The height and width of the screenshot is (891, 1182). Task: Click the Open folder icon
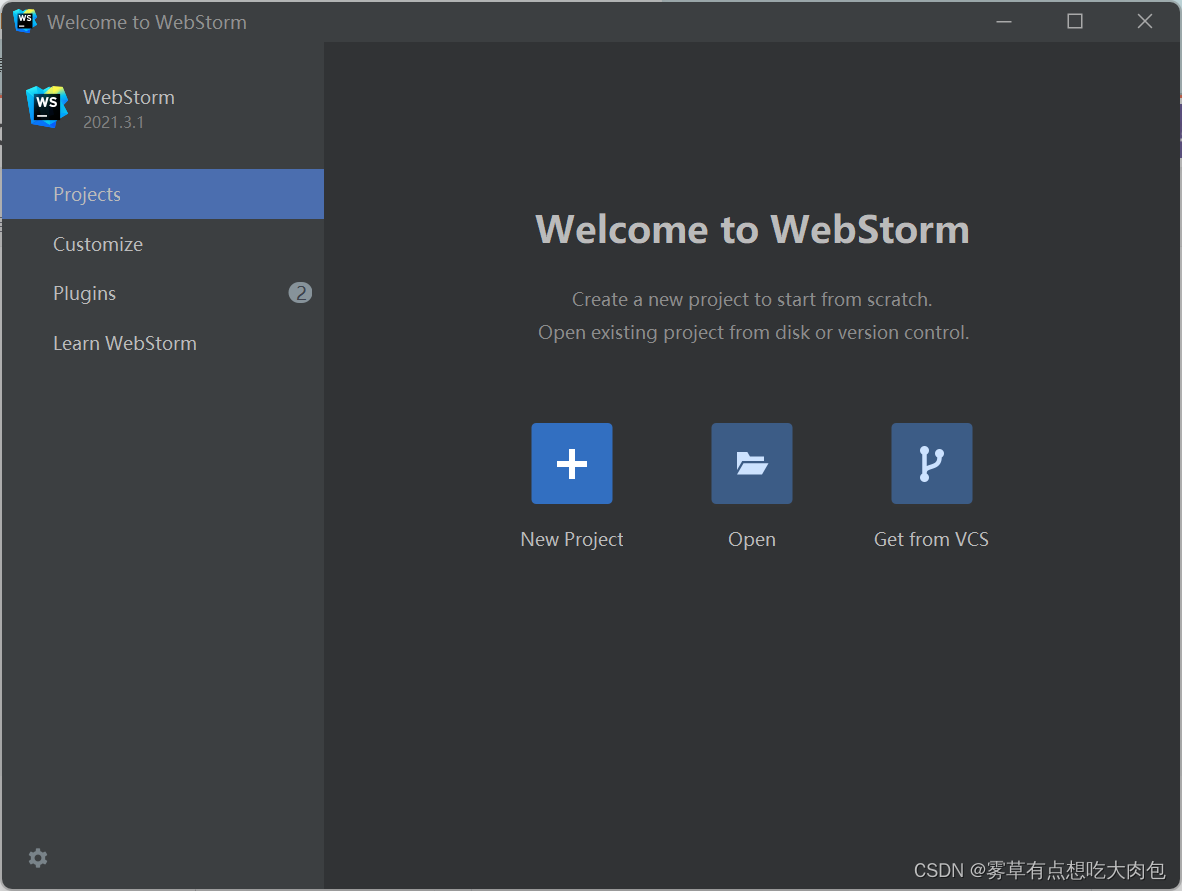[x=752, y=463]
